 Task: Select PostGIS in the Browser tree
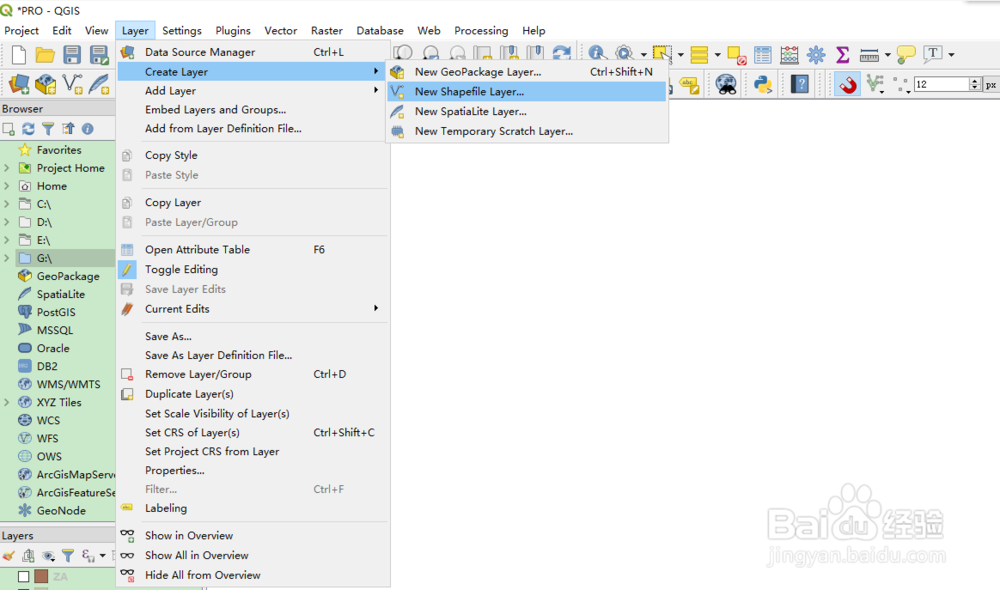[x=56, y=312]
